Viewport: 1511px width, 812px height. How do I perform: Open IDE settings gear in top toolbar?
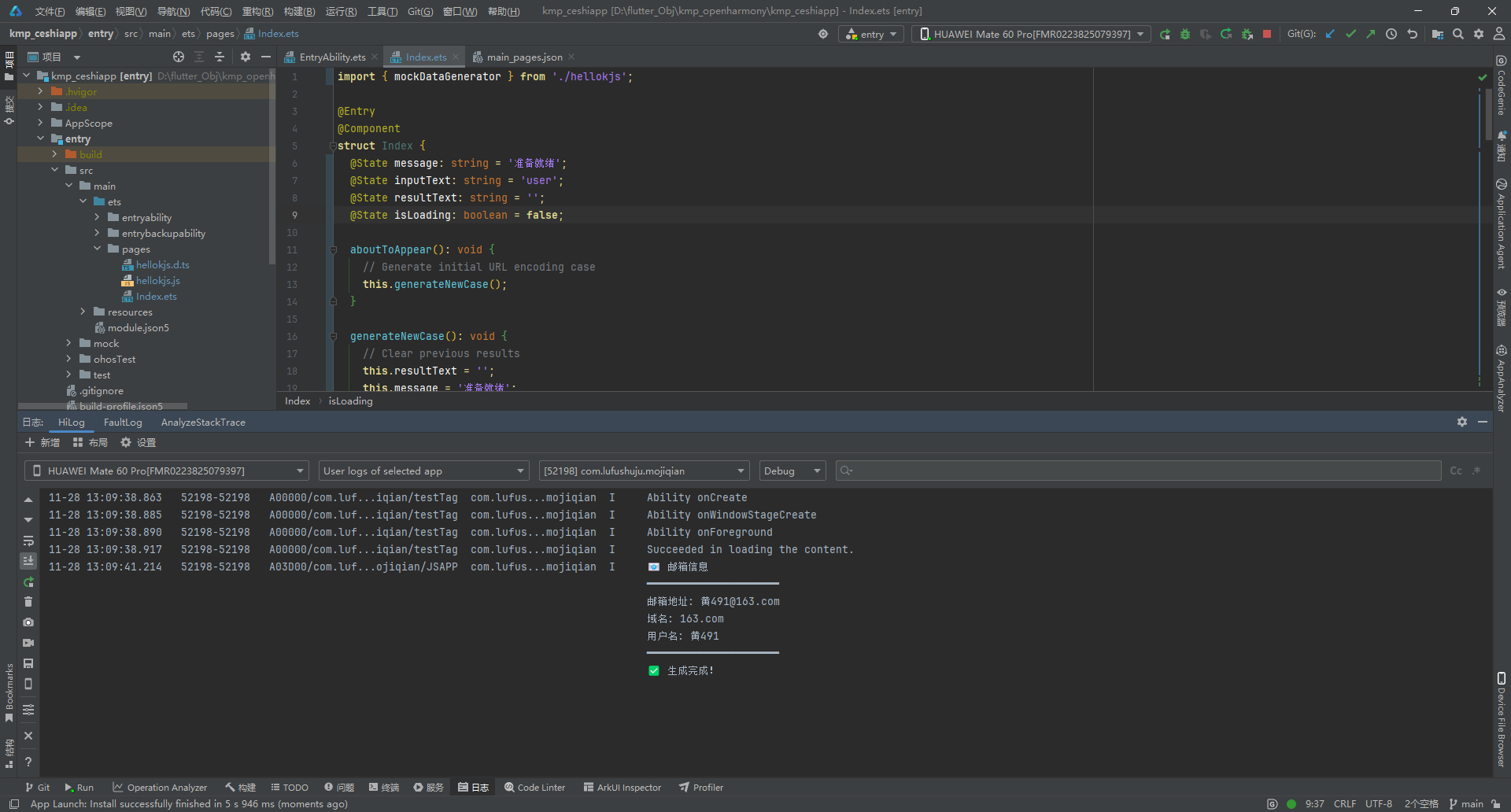tap(1479, 34)
